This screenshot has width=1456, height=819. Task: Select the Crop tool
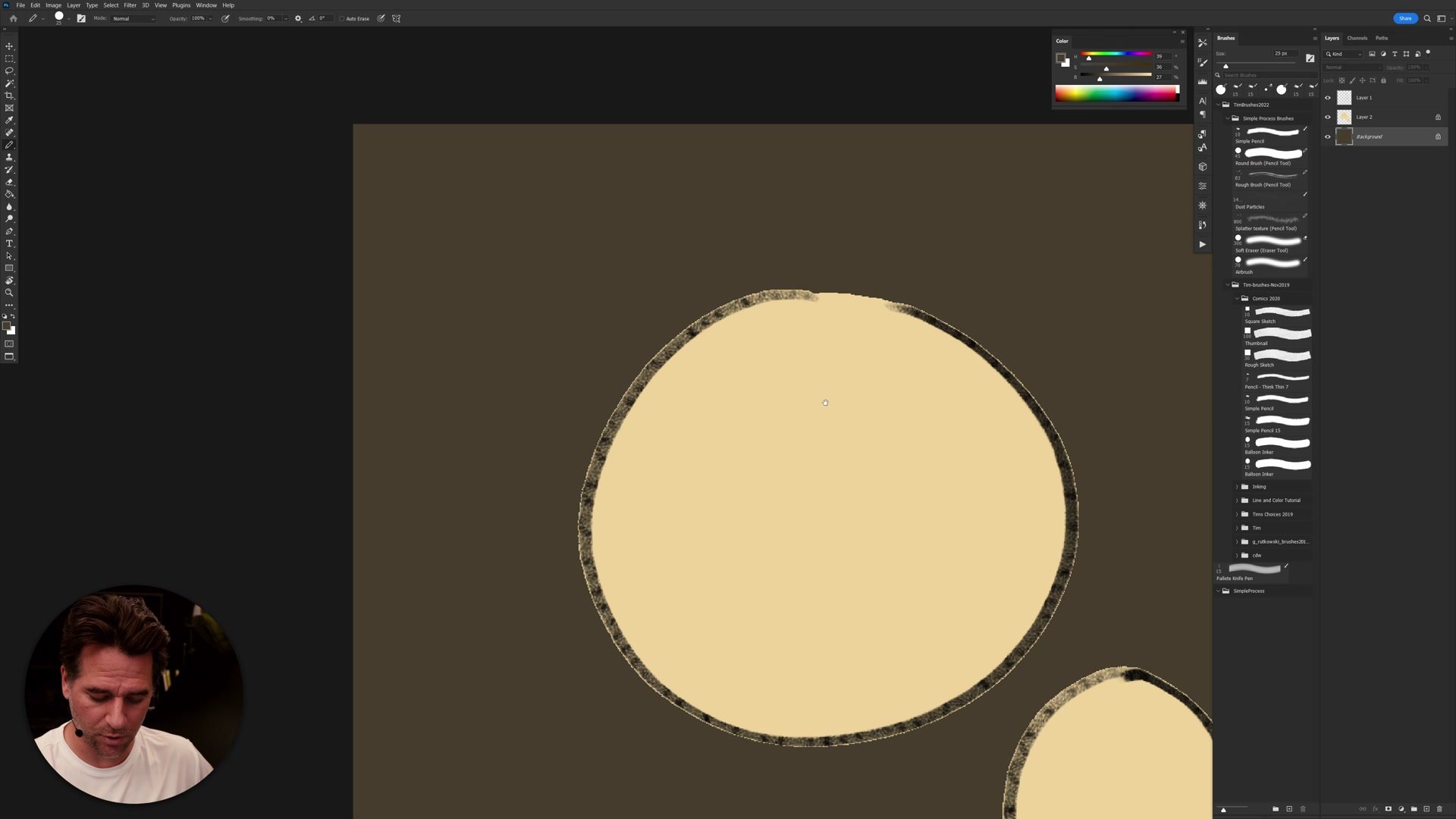click(10, 96)
